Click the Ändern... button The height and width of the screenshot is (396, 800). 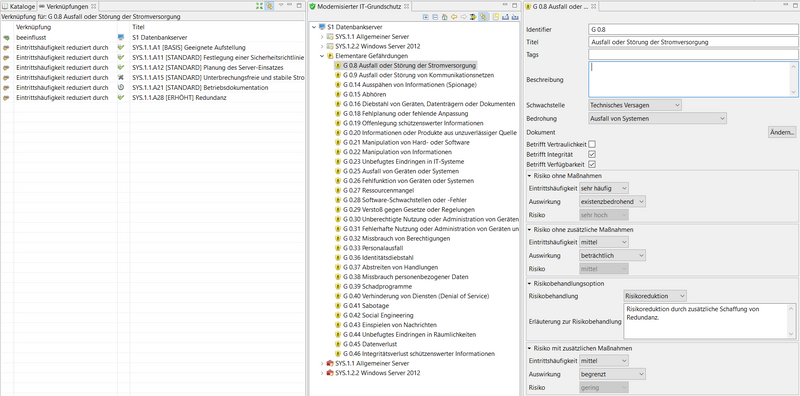tap(782, 132)
